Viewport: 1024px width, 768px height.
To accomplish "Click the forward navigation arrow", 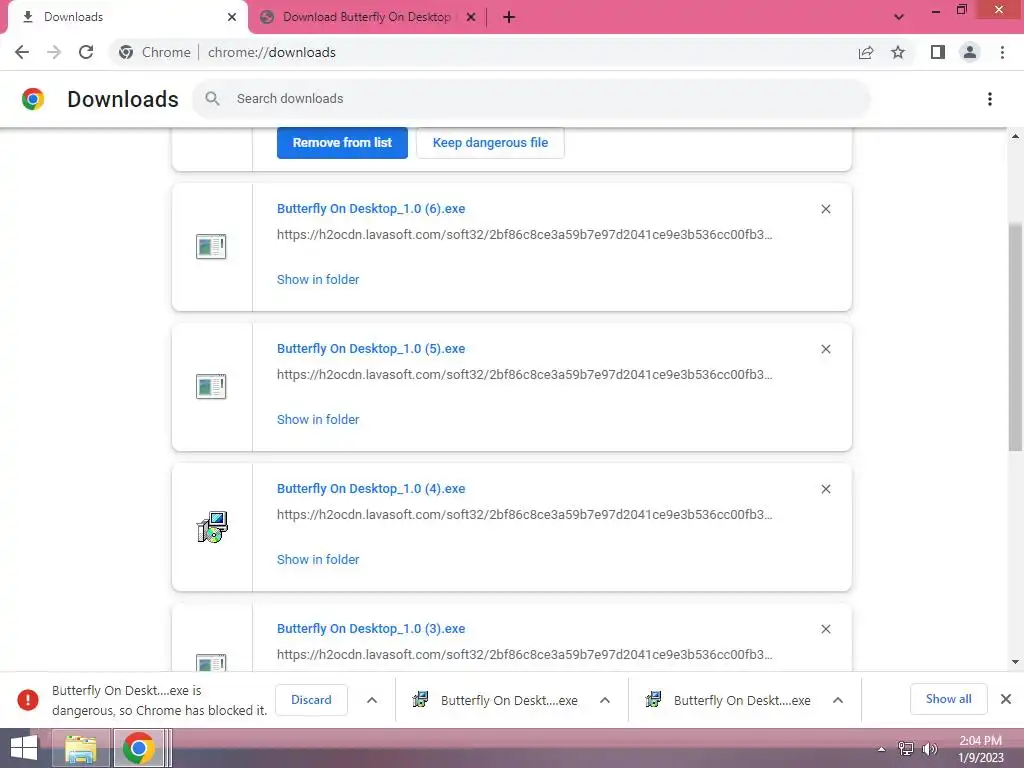I will pos(54,52).
